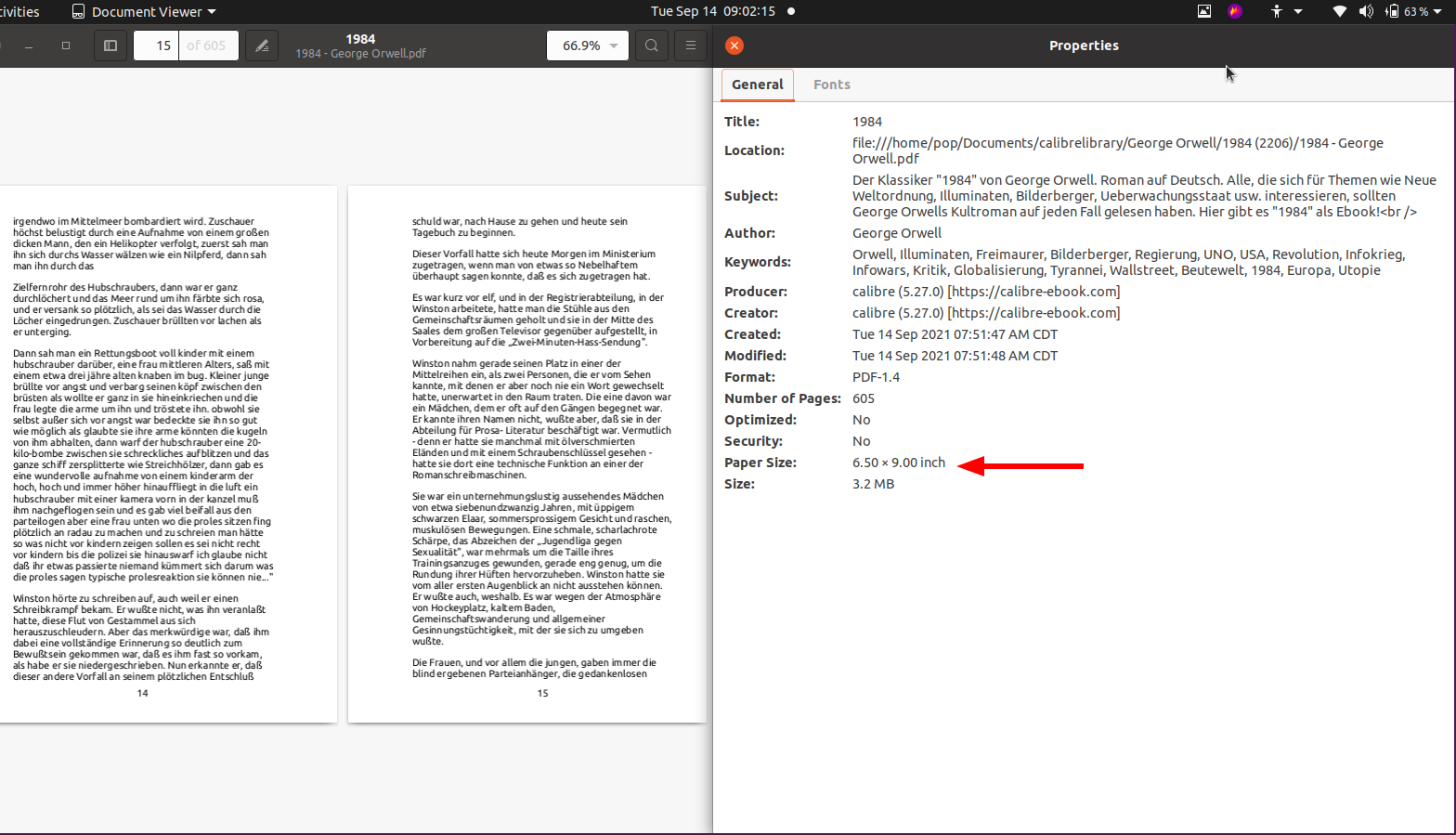Open the Document Viewer app menu

(144, 11)
